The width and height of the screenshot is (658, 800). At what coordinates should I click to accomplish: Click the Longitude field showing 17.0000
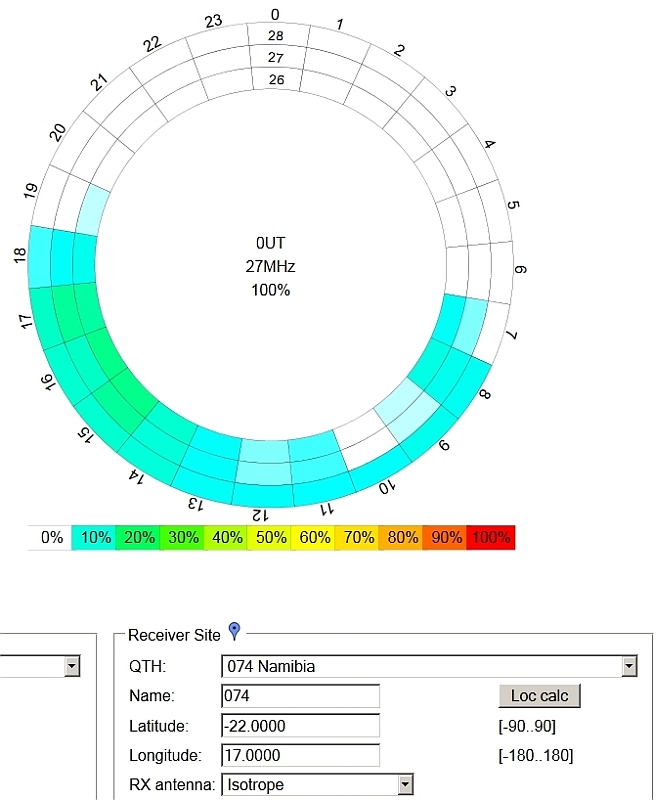coord(300,755)
